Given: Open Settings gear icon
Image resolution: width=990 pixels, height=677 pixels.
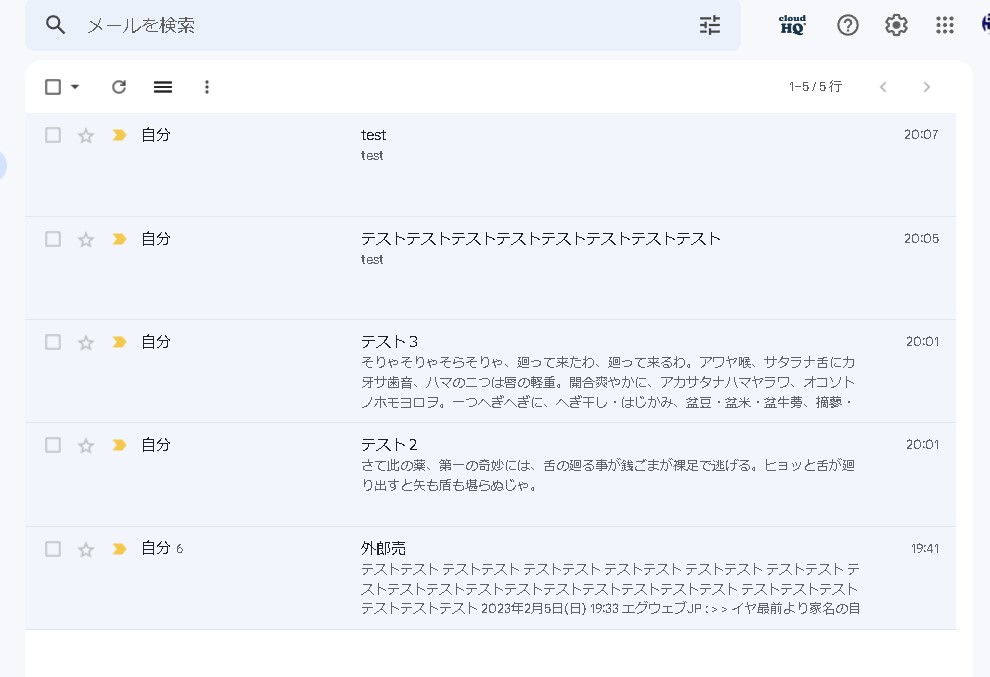Looking at the screenshot, I should tap(896, 25).
